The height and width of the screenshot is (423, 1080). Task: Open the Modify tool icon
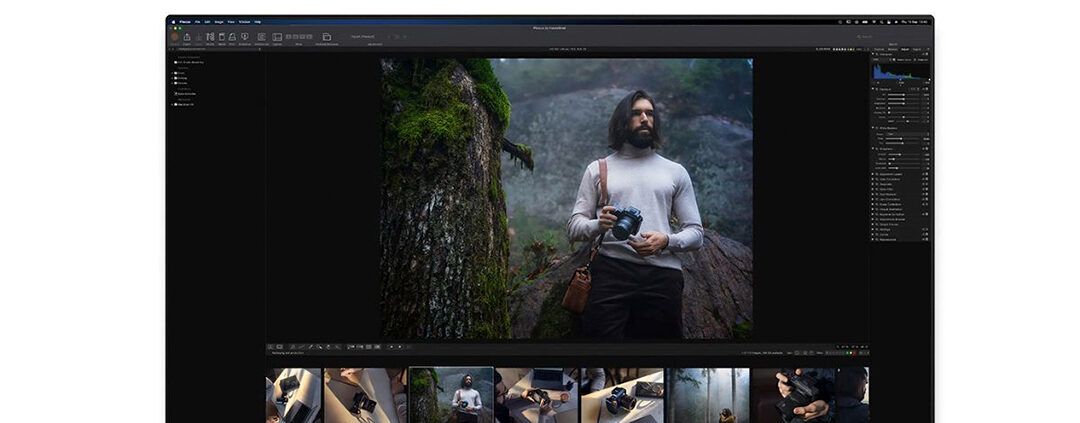pyautogui.click(x=210, y=37)
